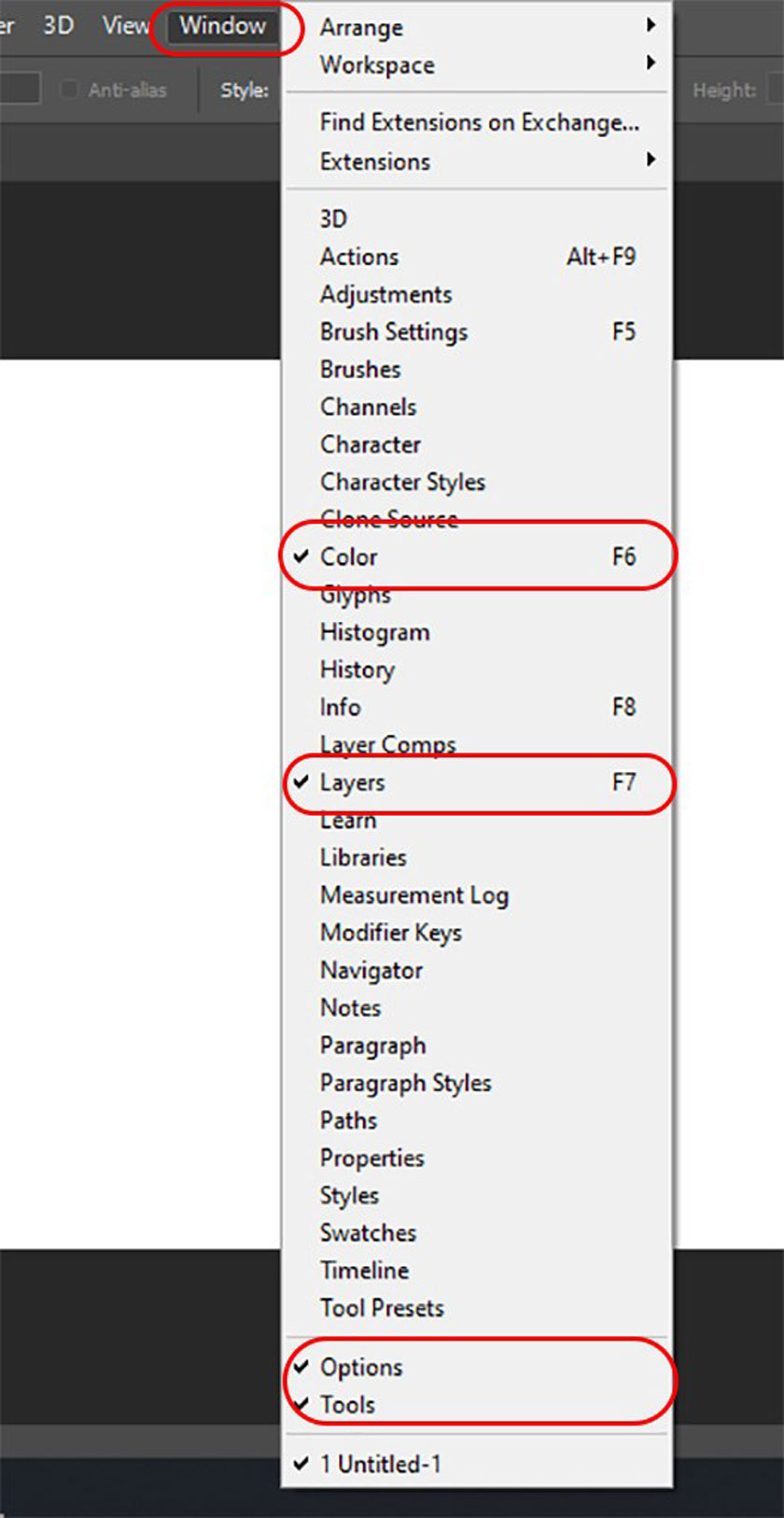Expand the Arrange submenu
This screenshot has width=784, height=1518.
point(476,27)
